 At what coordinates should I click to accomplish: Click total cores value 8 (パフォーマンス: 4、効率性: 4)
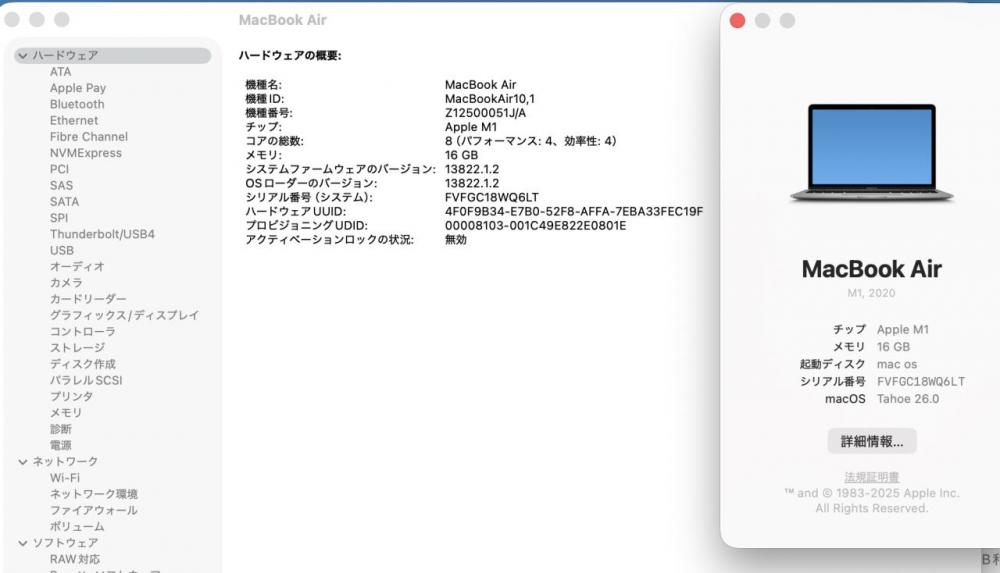pos(531,141)
